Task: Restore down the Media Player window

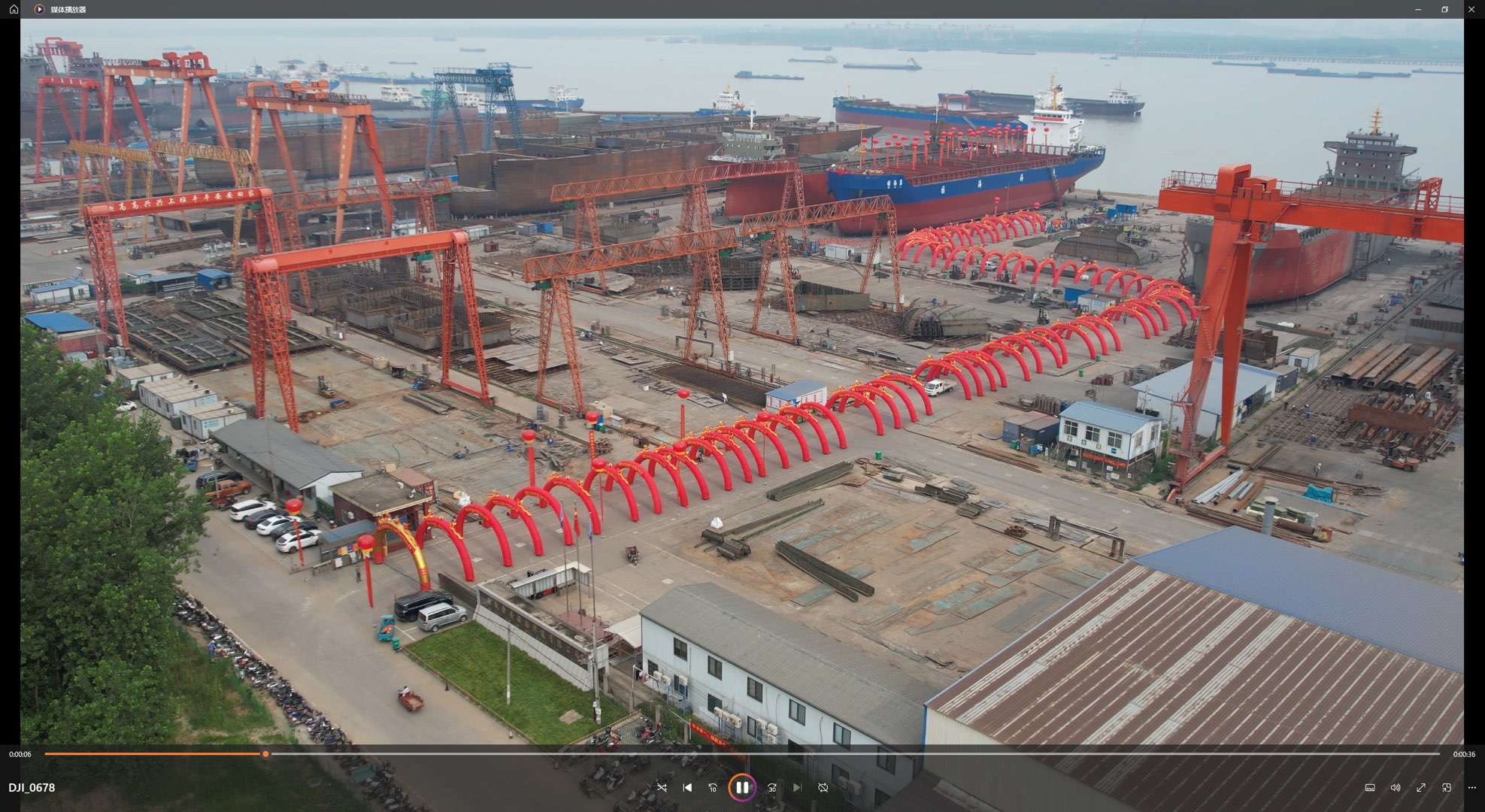Action: [x=1444, y=9]
